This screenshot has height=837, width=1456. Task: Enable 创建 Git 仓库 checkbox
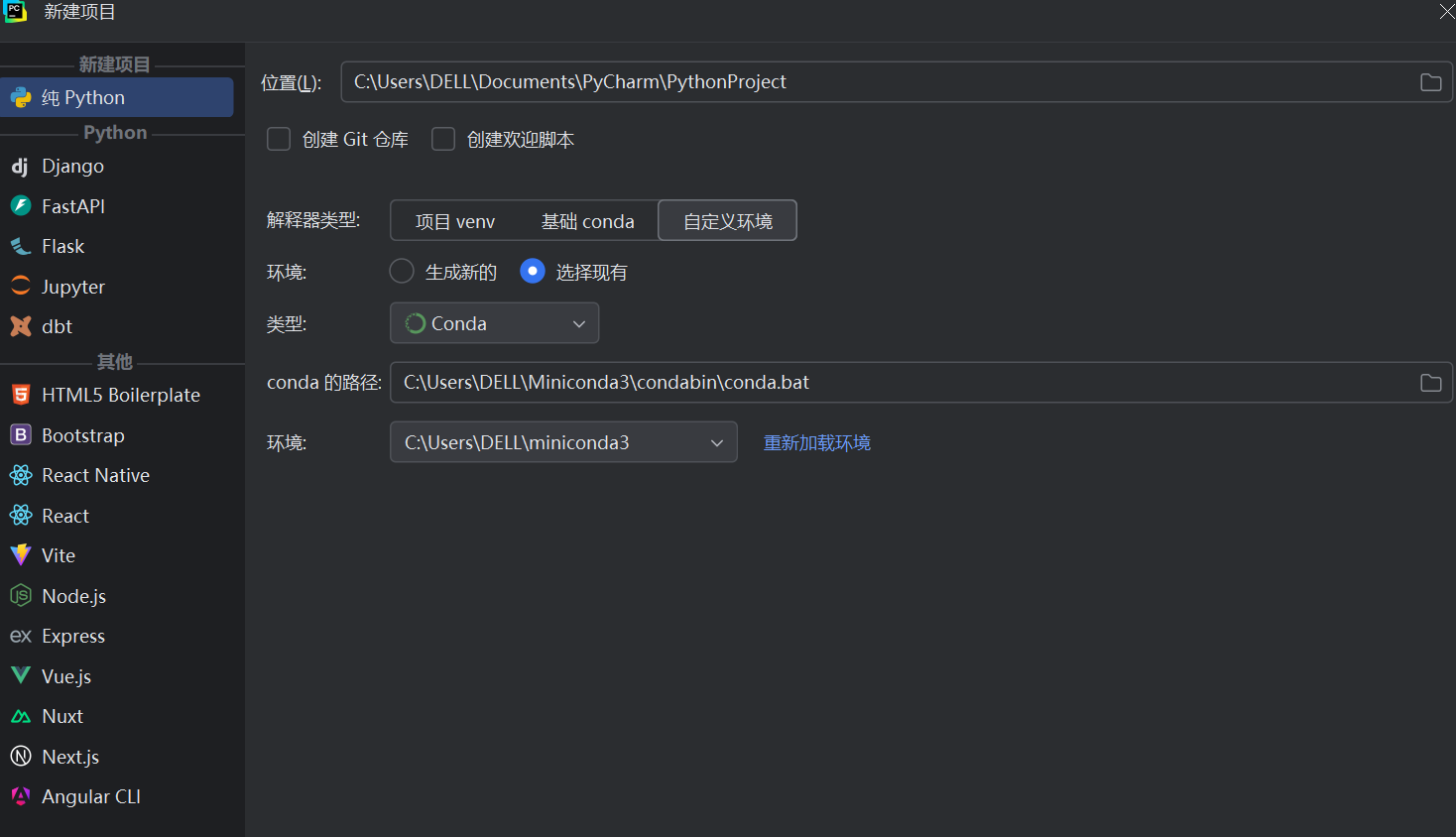click(279, 139)
